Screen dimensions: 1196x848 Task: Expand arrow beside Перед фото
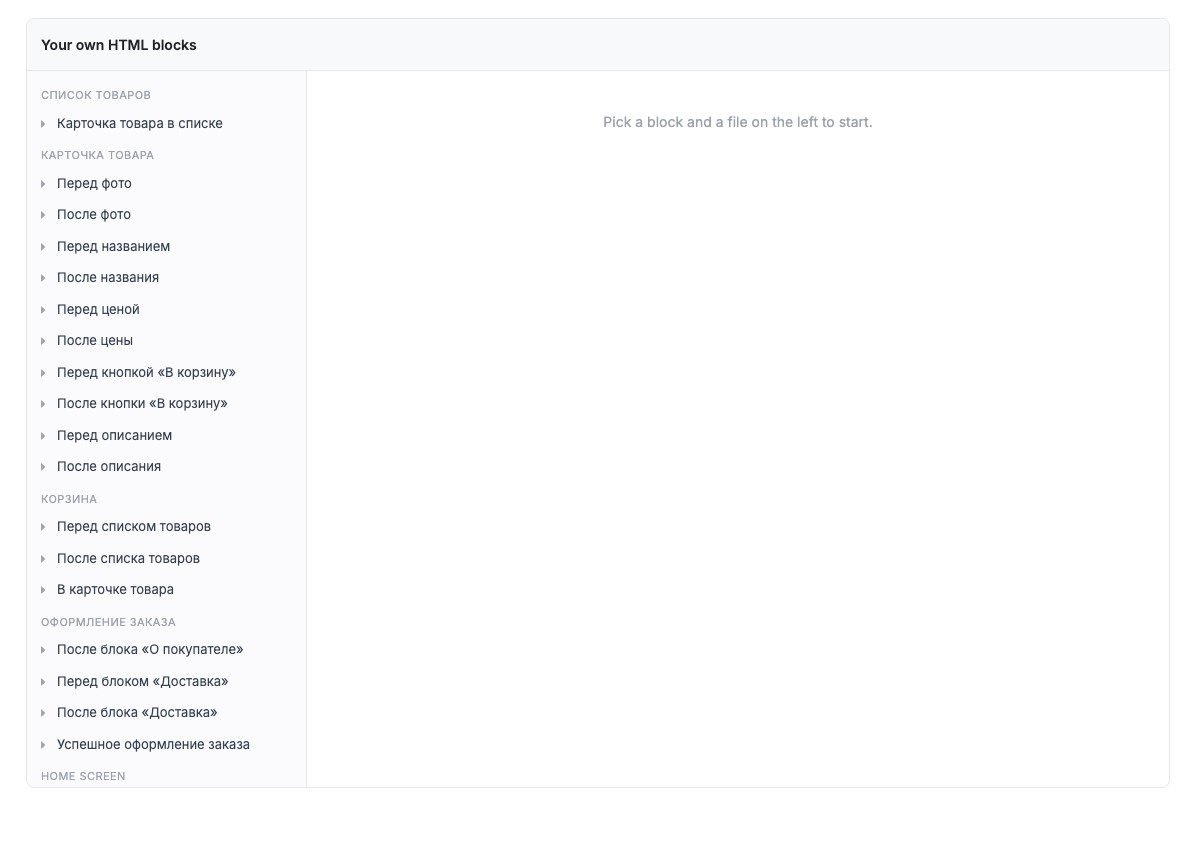(43, 184)
